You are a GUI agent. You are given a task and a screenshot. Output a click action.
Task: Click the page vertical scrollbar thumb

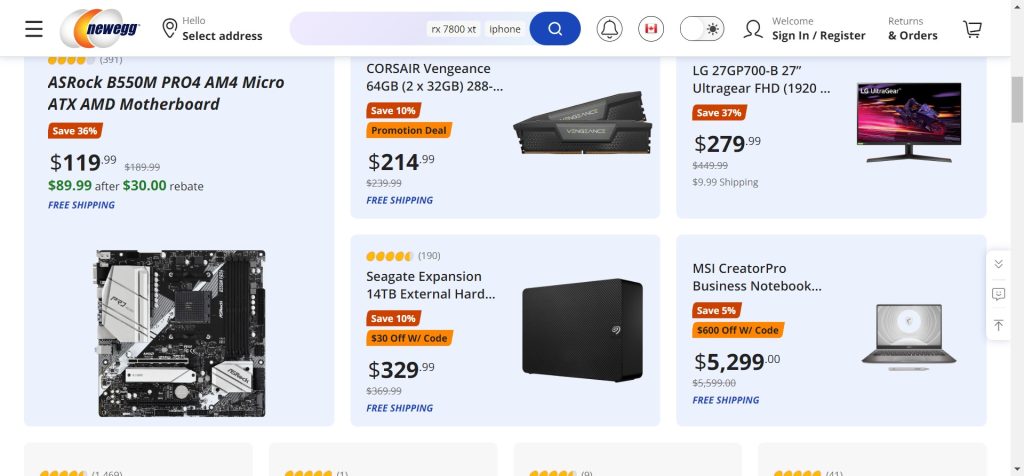point(1017,97)
